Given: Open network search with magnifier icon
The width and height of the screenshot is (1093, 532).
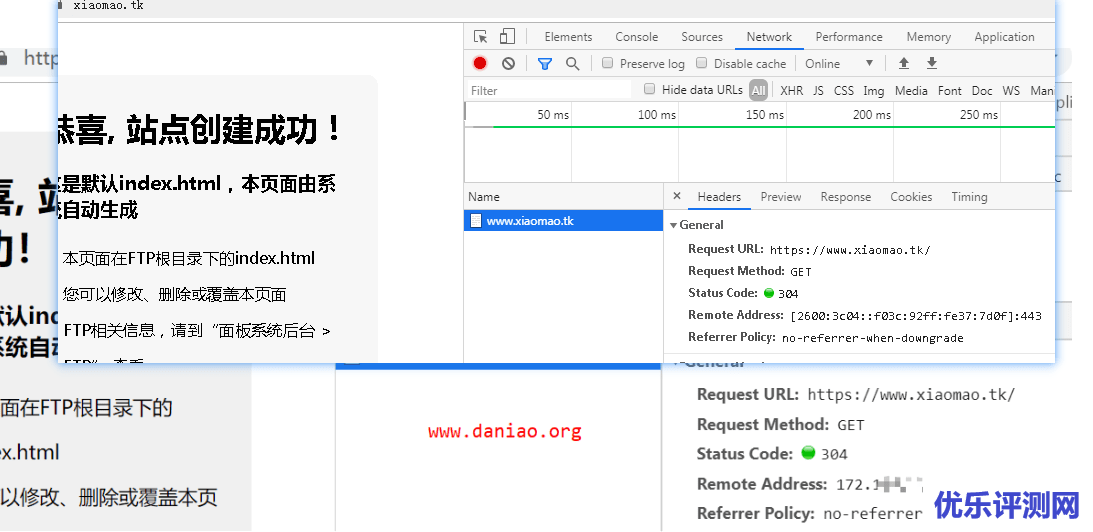Looking at the screenshot, I should [x=572, y=63].
